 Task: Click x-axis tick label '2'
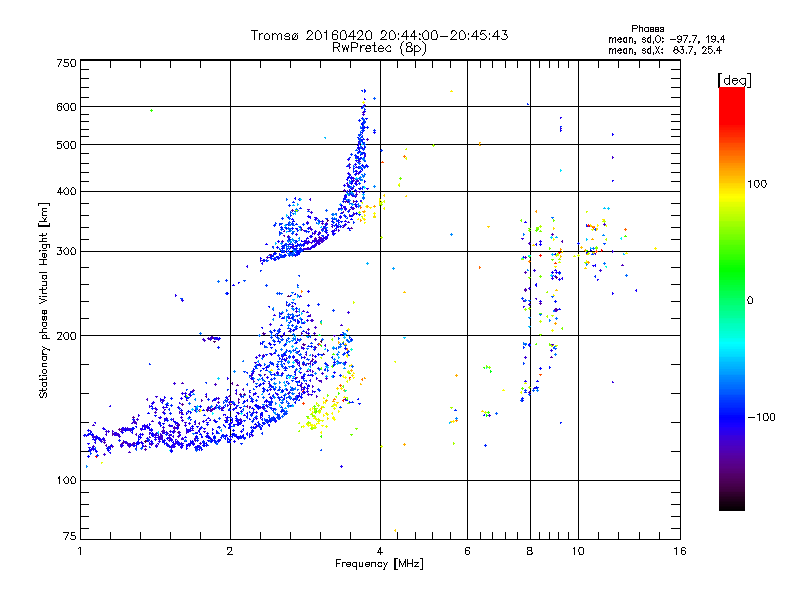click(x=230, y=551)
